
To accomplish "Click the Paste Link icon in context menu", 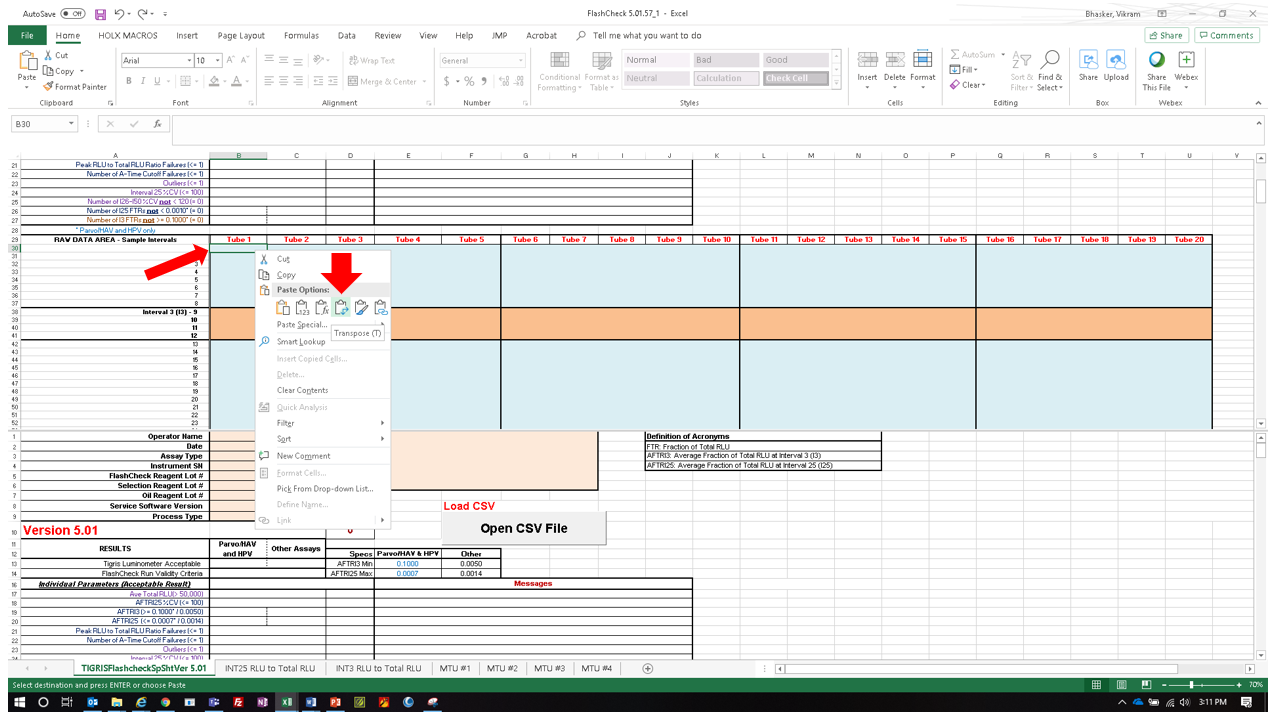I will [x=381, y=308].
